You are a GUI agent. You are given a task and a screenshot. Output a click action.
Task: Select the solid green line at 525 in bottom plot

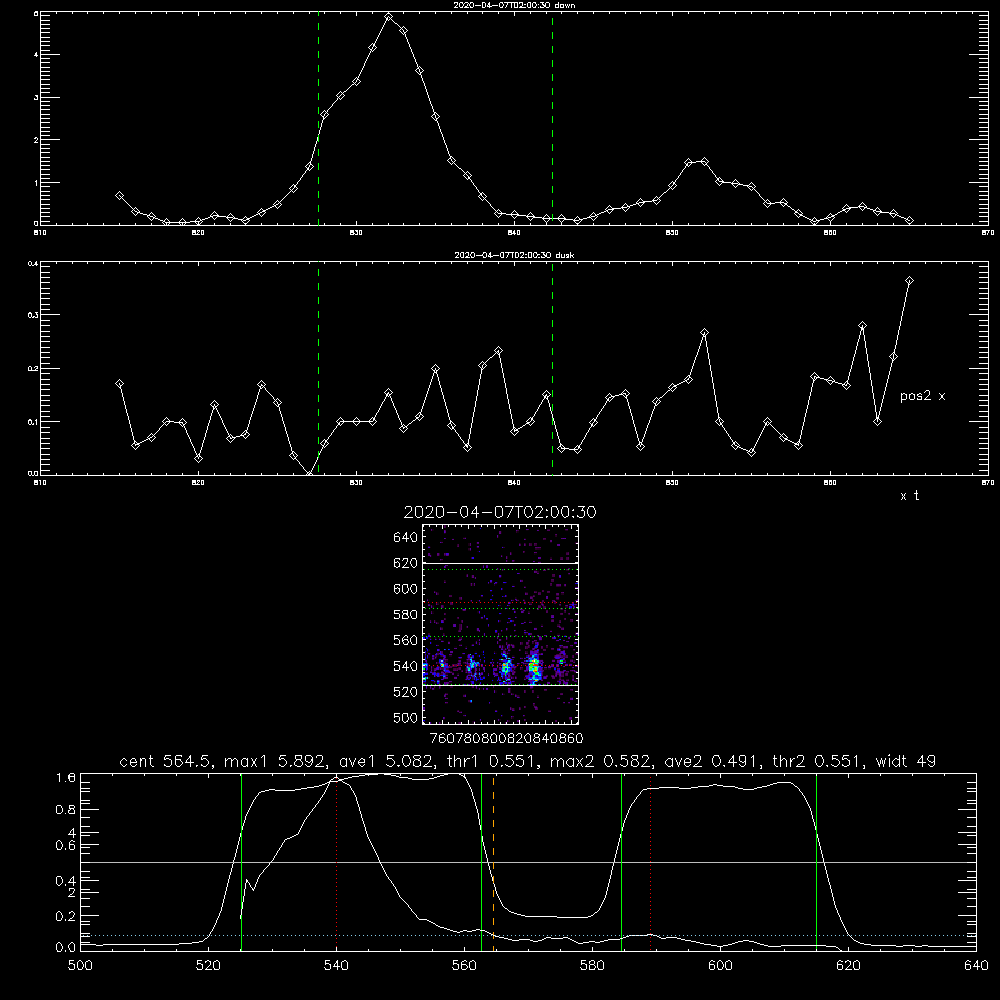(x=241, y=862)
